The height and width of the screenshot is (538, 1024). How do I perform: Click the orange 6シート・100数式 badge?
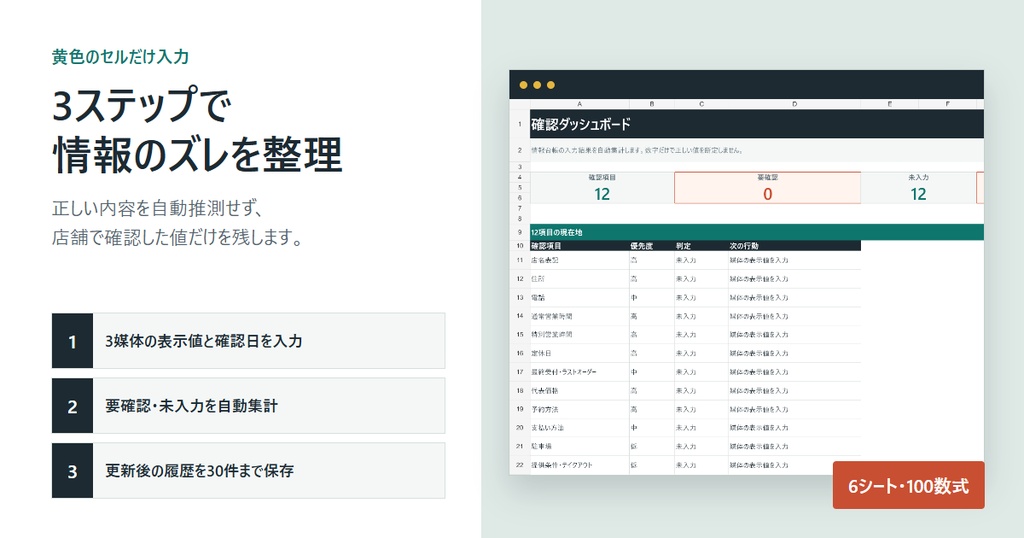pos(908,485)
